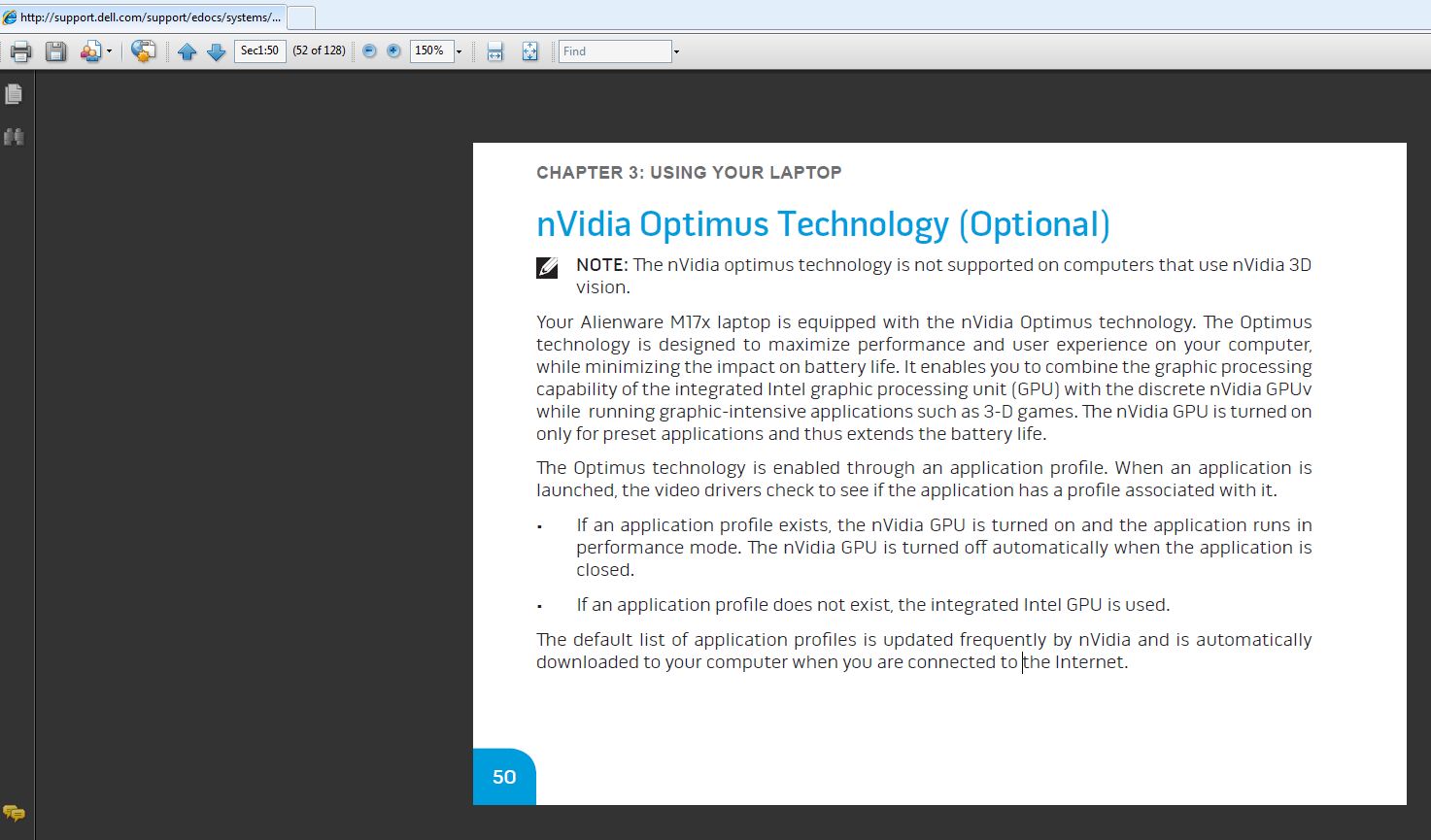Click the Internet Explorer page icon on tab
1431x840 pixels.
pos(10,17)
